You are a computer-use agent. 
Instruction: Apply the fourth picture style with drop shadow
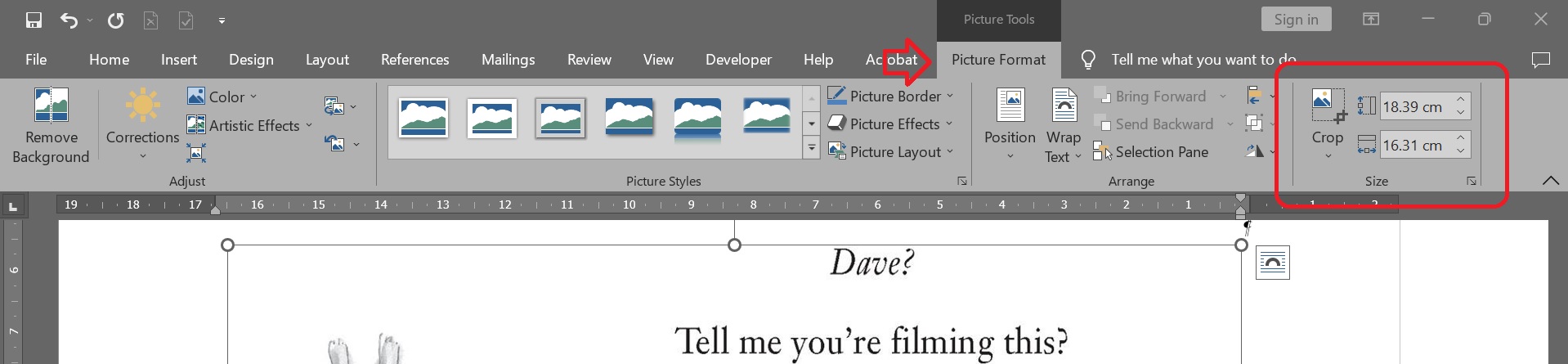coord(629,118)
